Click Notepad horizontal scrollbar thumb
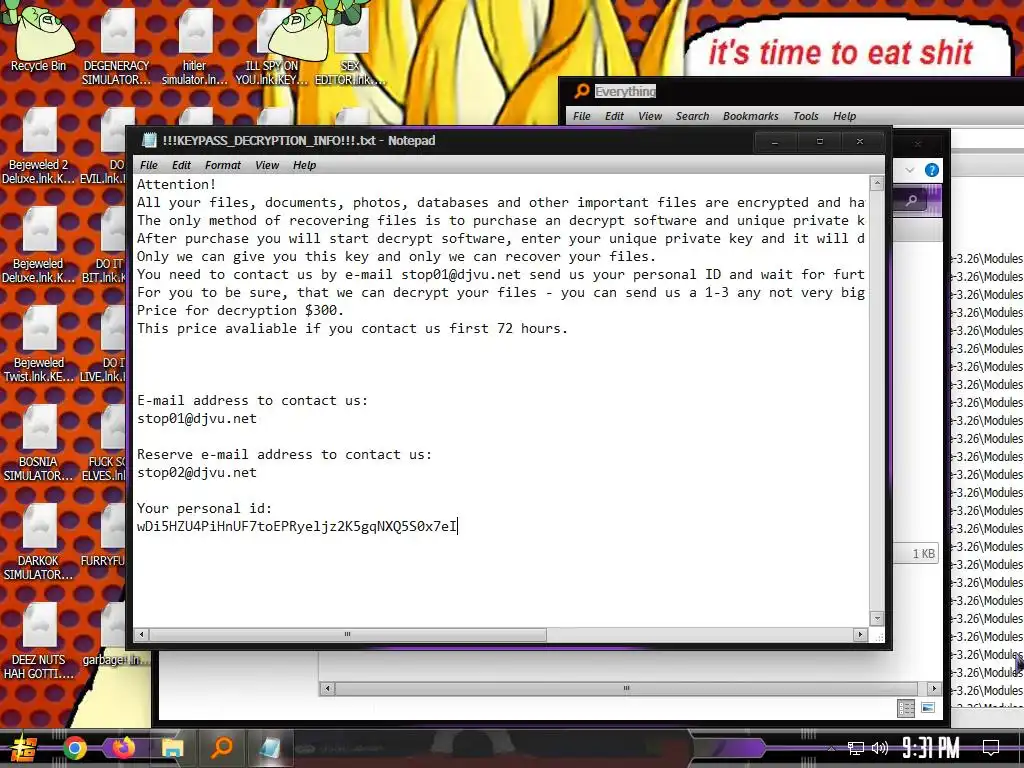Image resolution: width=1024 pixels, height=768 pixels. [x=347, y=634]
